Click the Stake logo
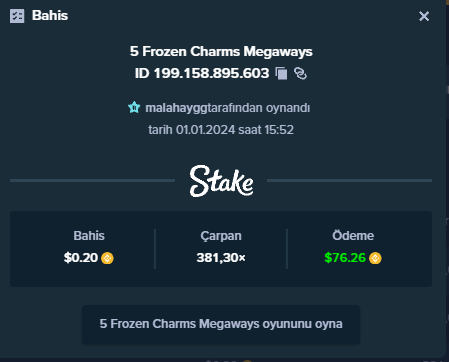Image resolution: width=449 pixels, height=362 pixels. tap(221, 181)
